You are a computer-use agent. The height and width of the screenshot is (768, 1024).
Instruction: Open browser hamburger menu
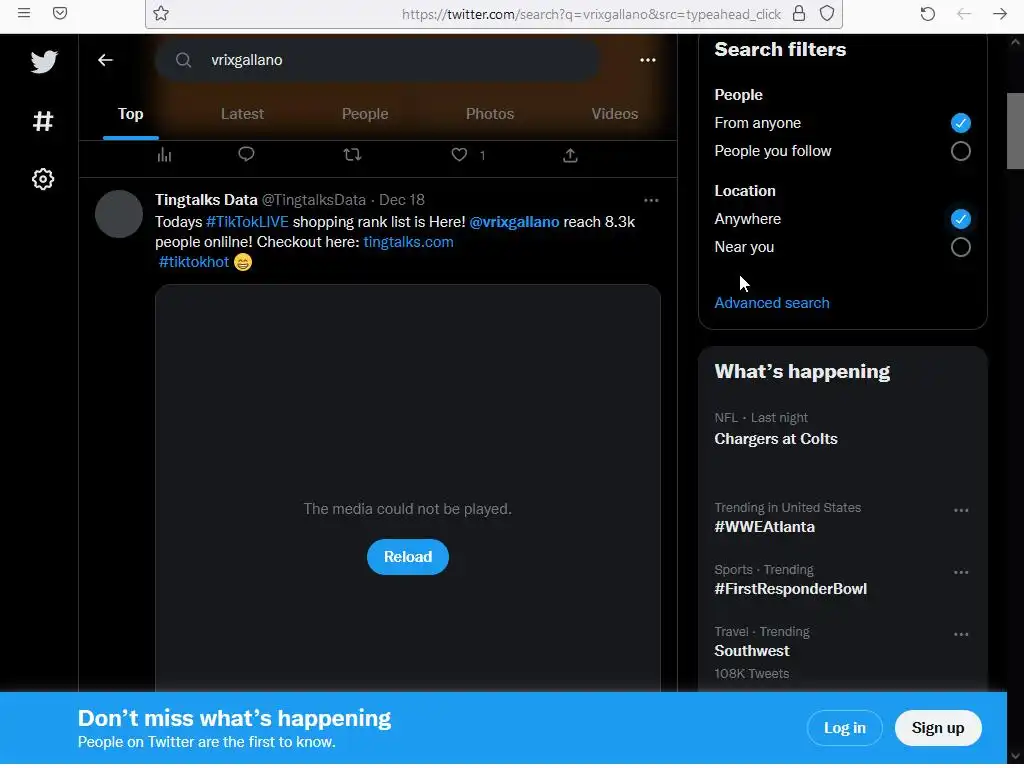pos(24,13)
